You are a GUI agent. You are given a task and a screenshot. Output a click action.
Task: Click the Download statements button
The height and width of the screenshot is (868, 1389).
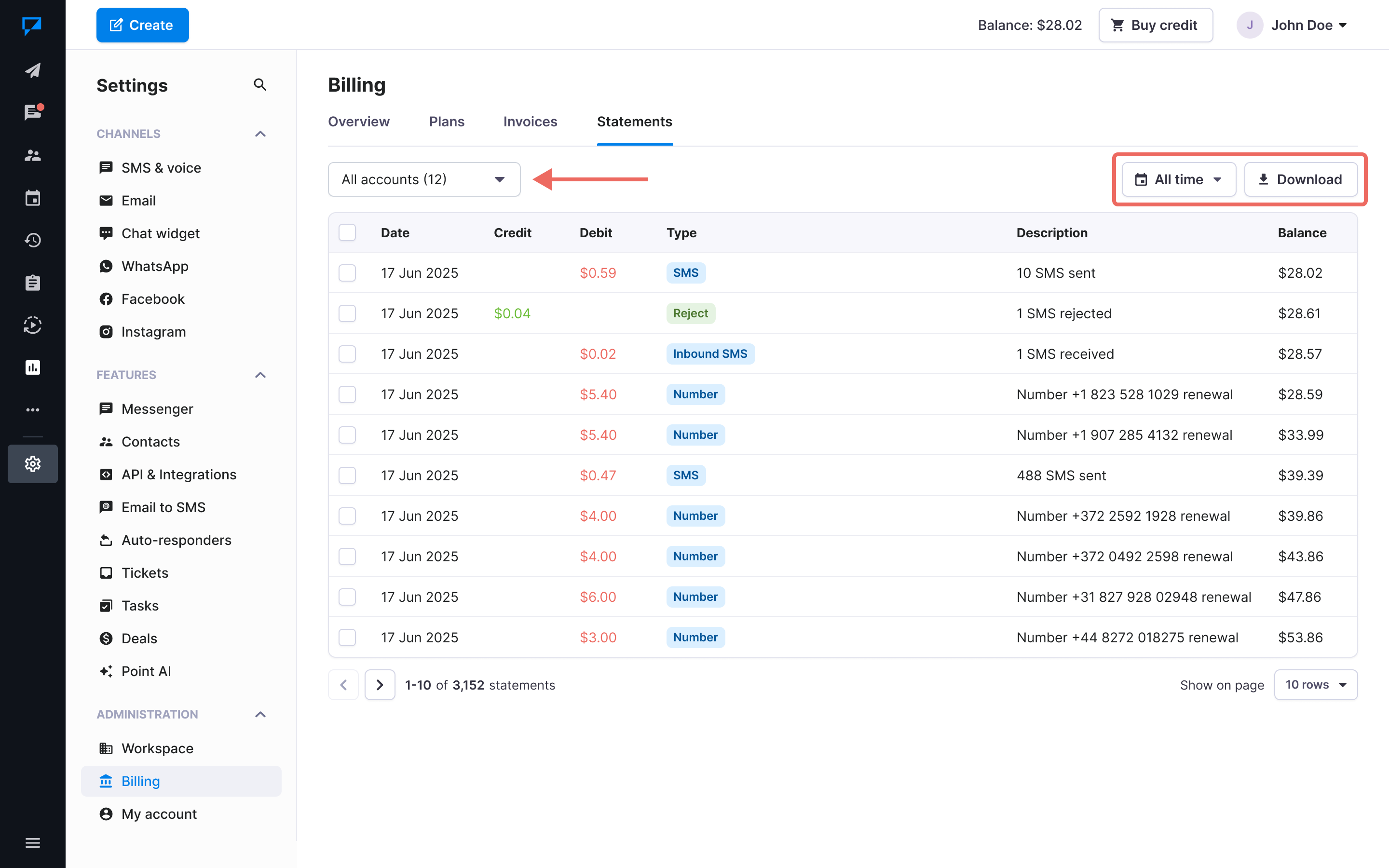click(x=1300, y=179)
